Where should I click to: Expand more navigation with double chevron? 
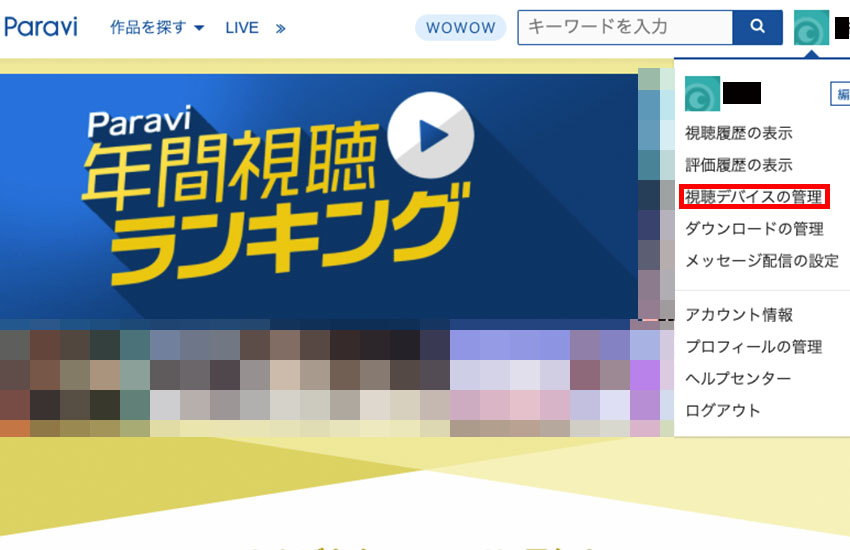(x=280, y=28)
